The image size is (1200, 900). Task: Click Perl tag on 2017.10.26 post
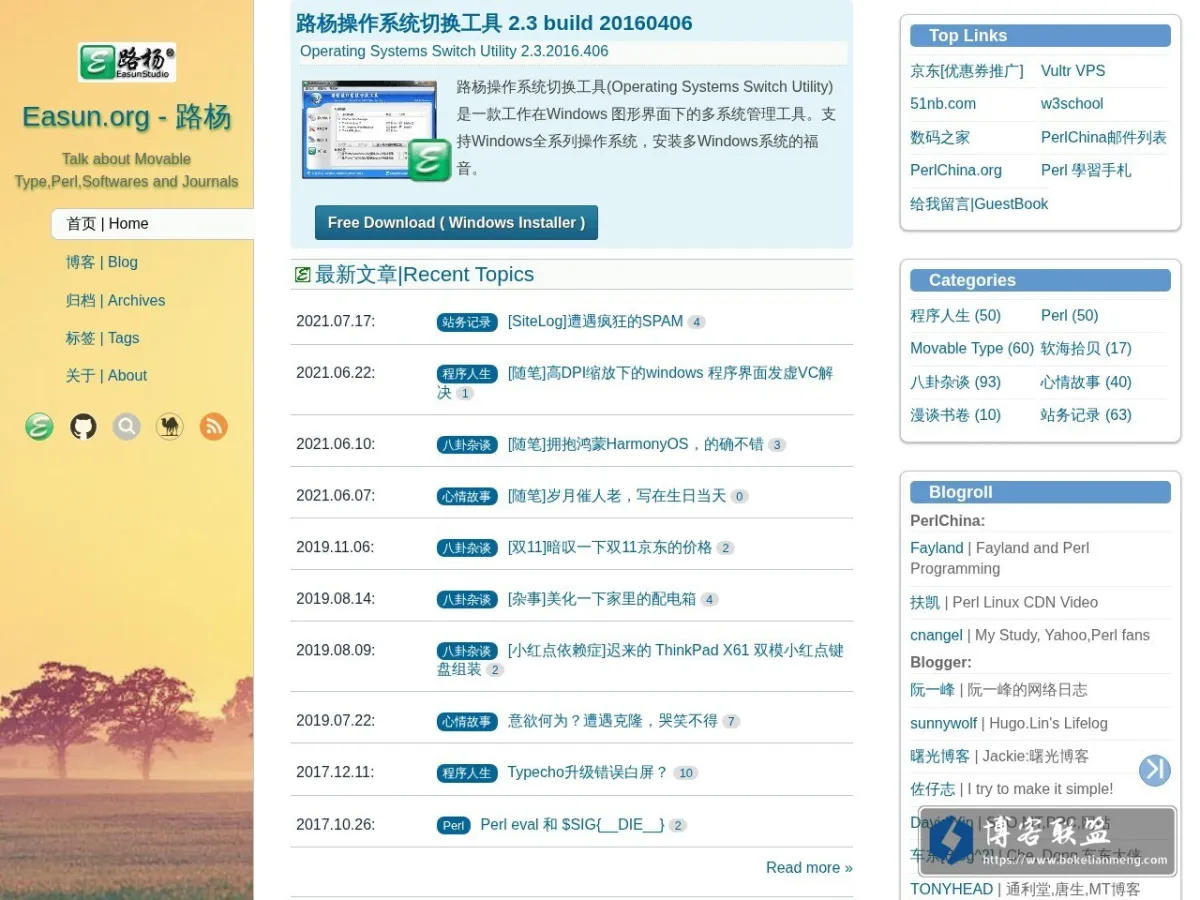[454, 826]
